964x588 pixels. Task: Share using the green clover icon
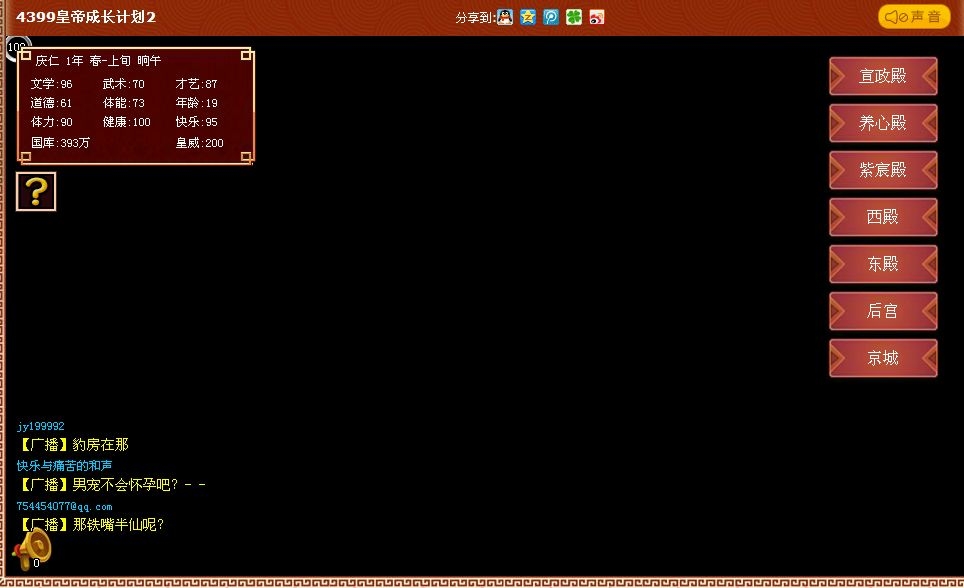574,17
